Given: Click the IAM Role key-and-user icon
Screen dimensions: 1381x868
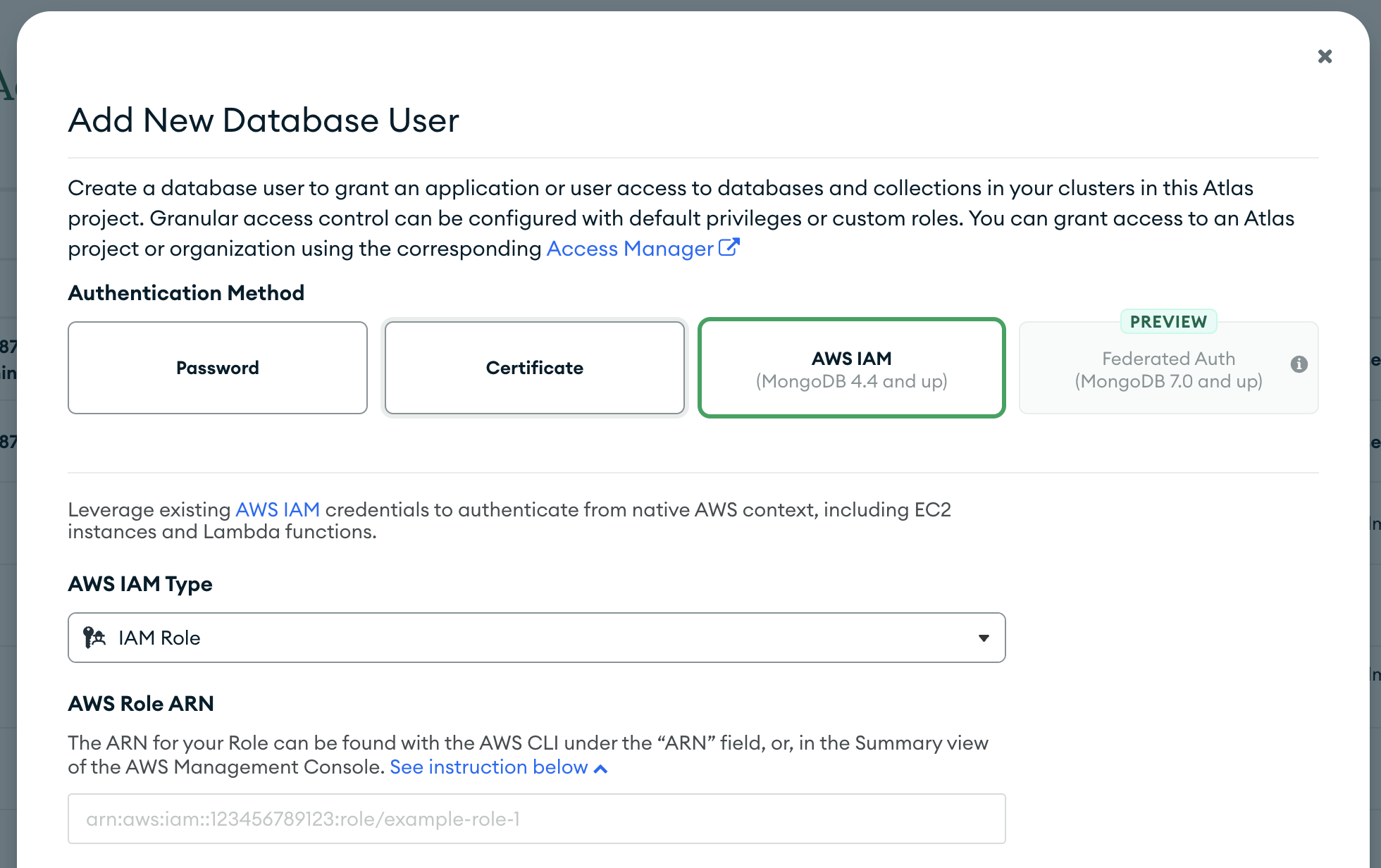Looking at the screenshot, I should pos(94,638).
